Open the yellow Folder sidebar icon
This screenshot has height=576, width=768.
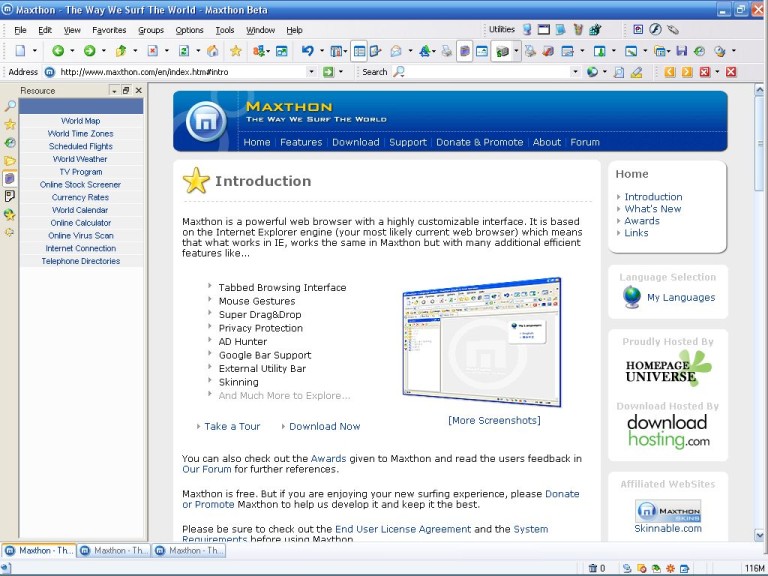point(10,160)
